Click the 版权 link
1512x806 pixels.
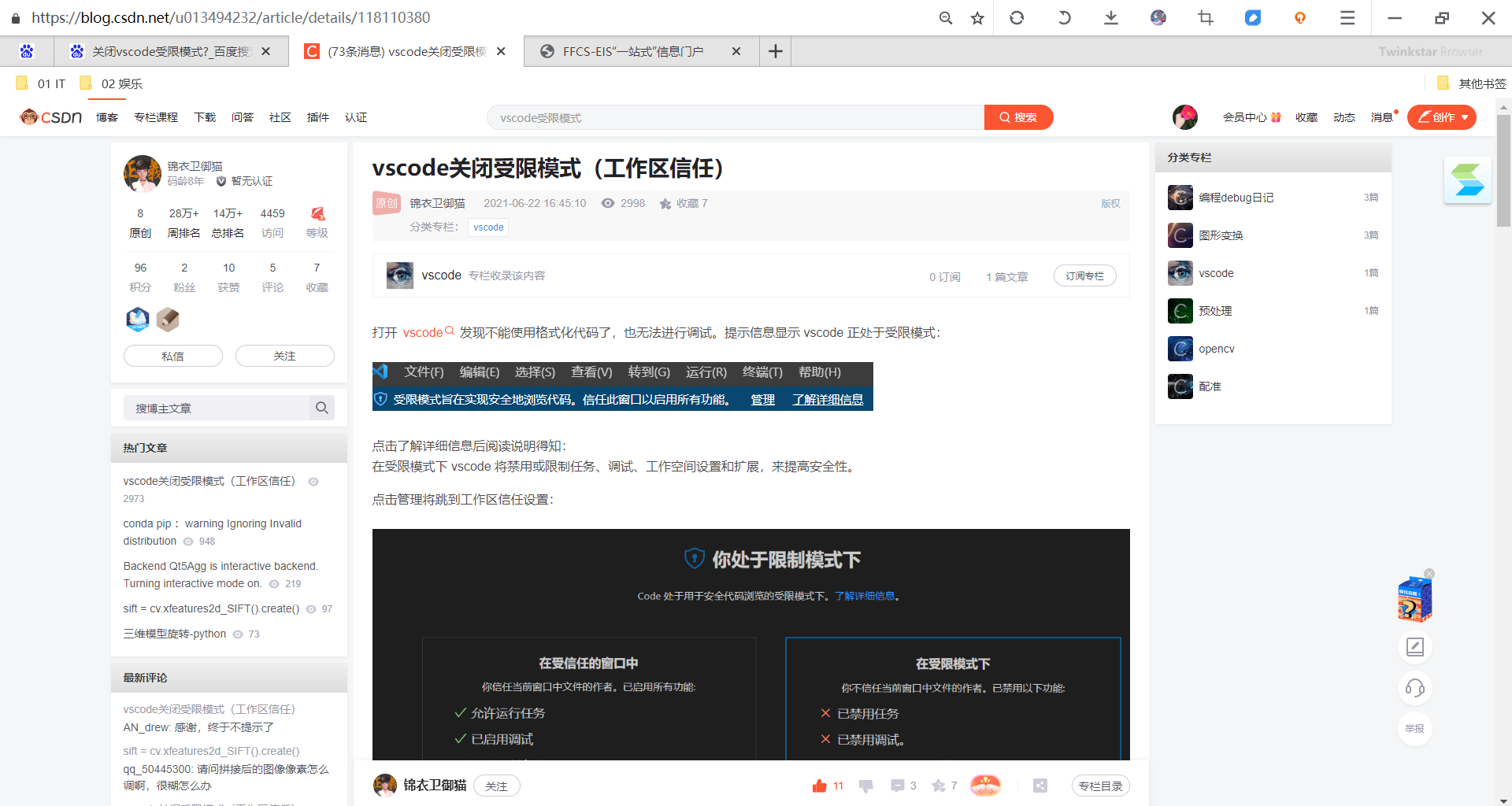click(x=1110, y=203)
